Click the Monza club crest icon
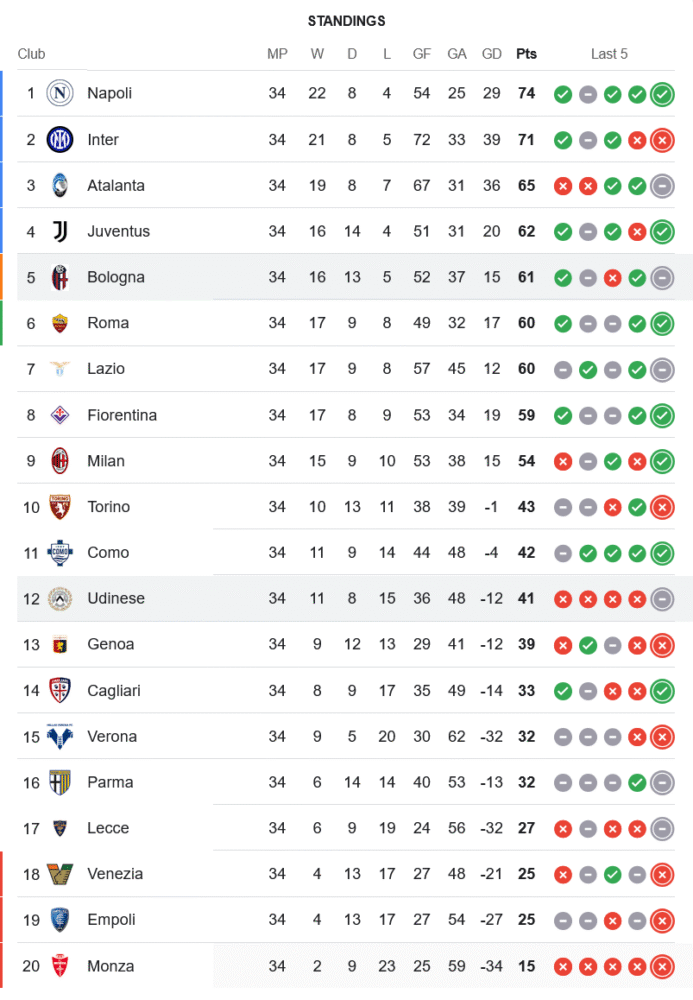The image size is (693, 1000). [x=61, y=966]
